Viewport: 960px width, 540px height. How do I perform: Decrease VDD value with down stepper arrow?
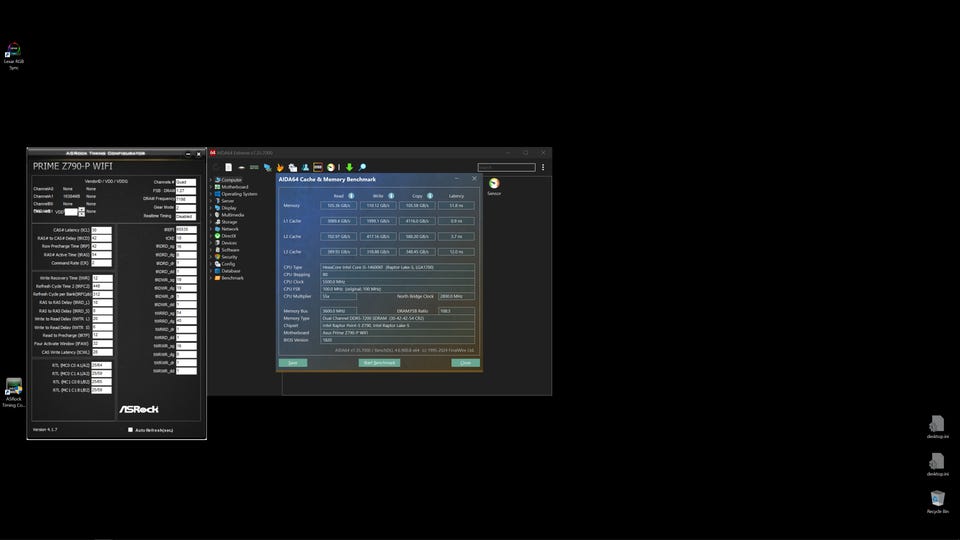[81, 214]
